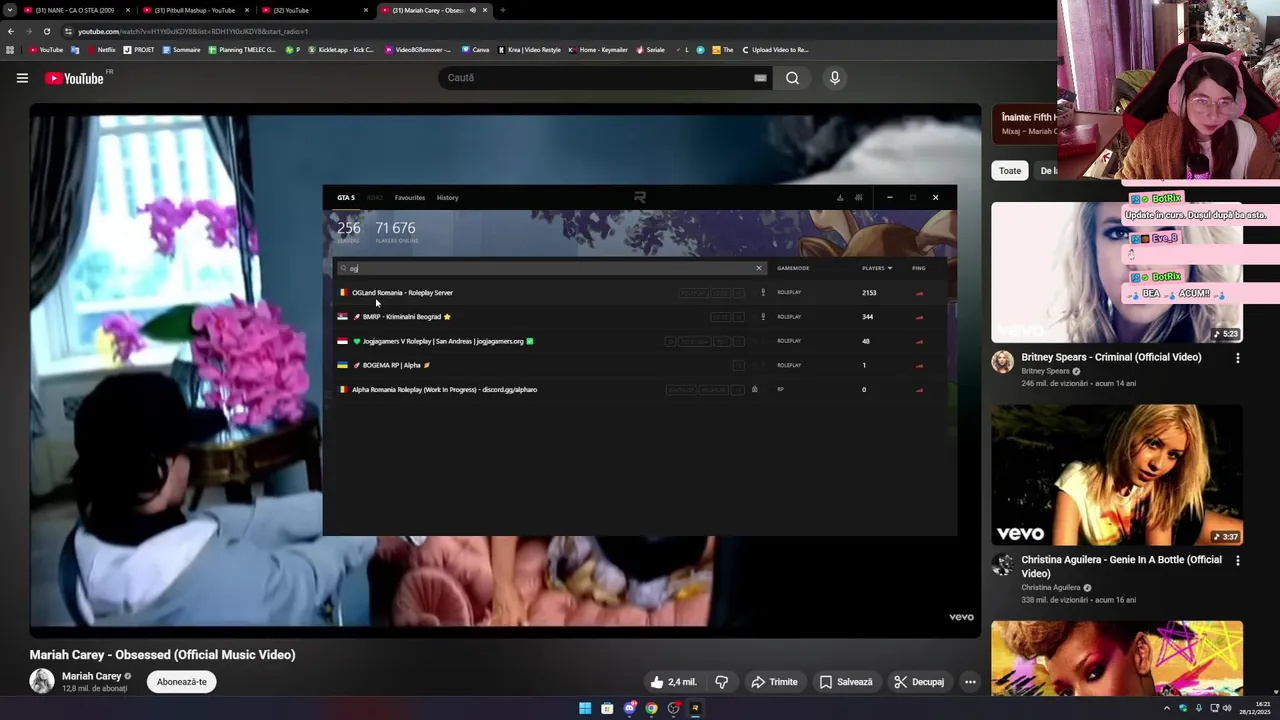Clip the video with Decupaj
The width and height of the screenshot is (1280, 720).
click(x=918, y=682)
